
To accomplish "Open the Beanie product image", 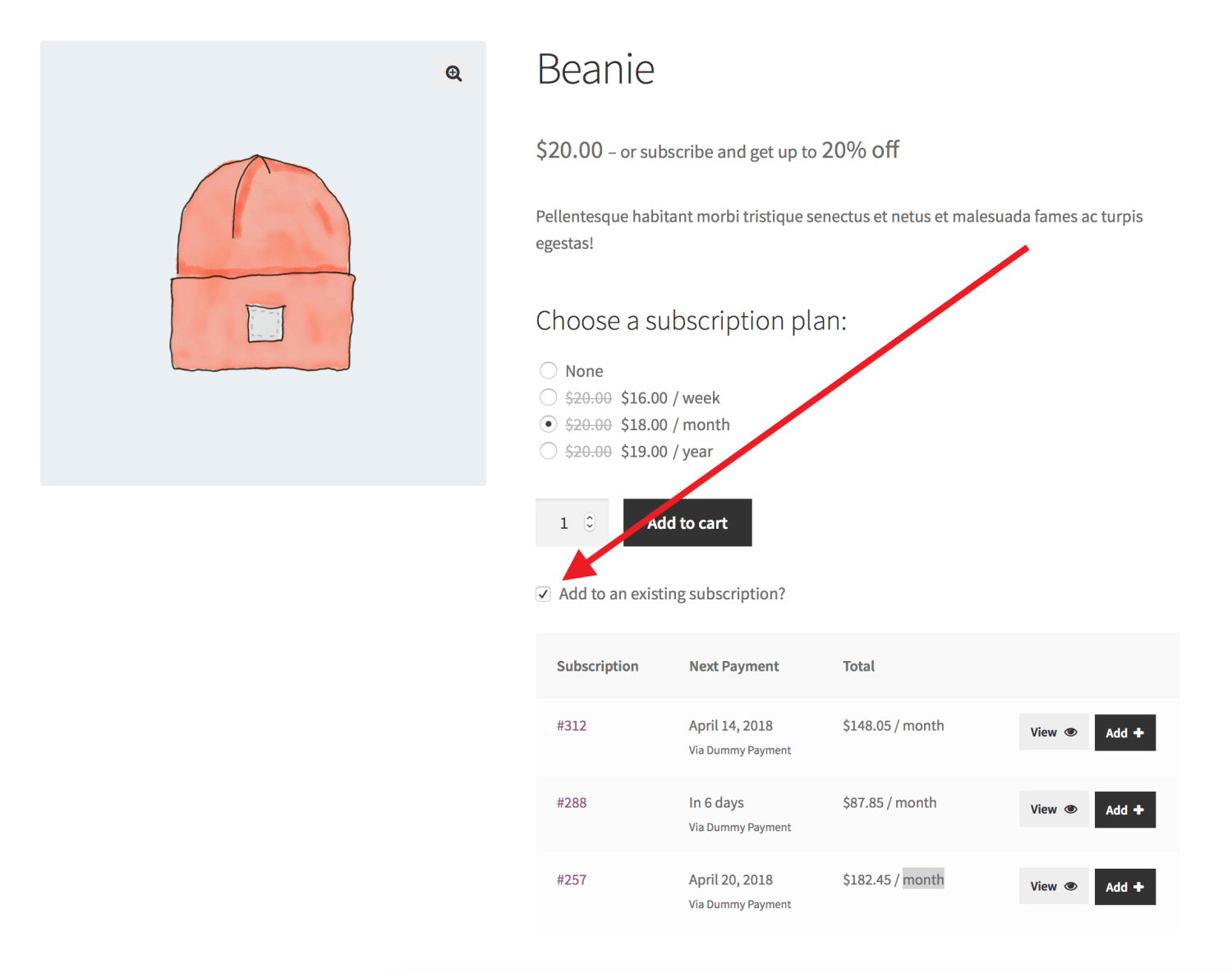I will click(263, 264).
